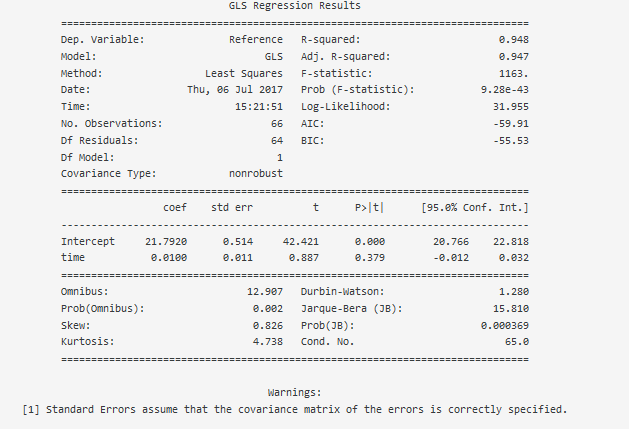Select the R-squared value 0.948
The height and width of the screenshot is (429, 629).
513,40
